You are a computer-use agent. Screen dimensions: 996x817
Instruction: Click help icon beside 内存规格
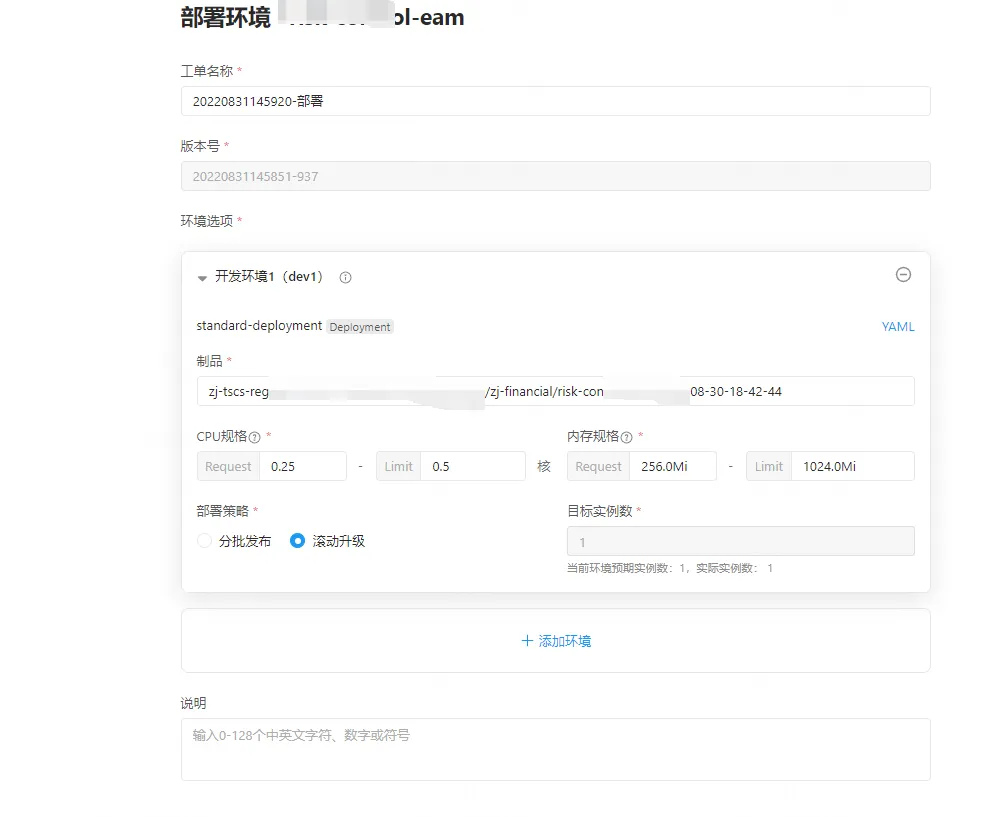pyautogui.click(x=626, y=437)
